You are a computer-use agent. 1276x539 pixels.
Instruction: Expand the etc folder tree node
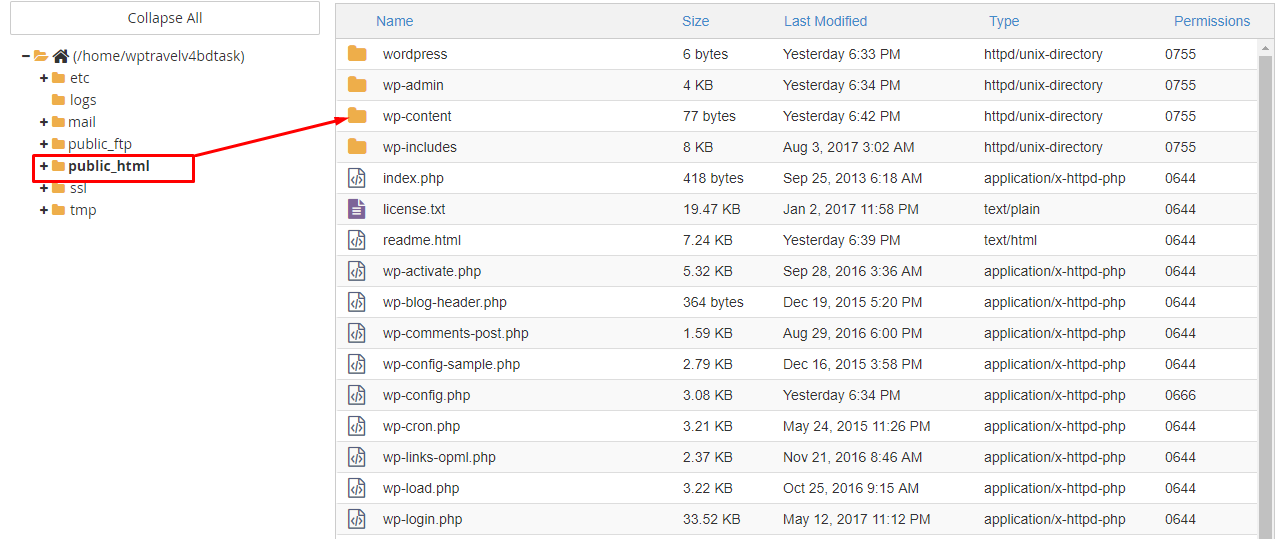(x=44, y=78)
